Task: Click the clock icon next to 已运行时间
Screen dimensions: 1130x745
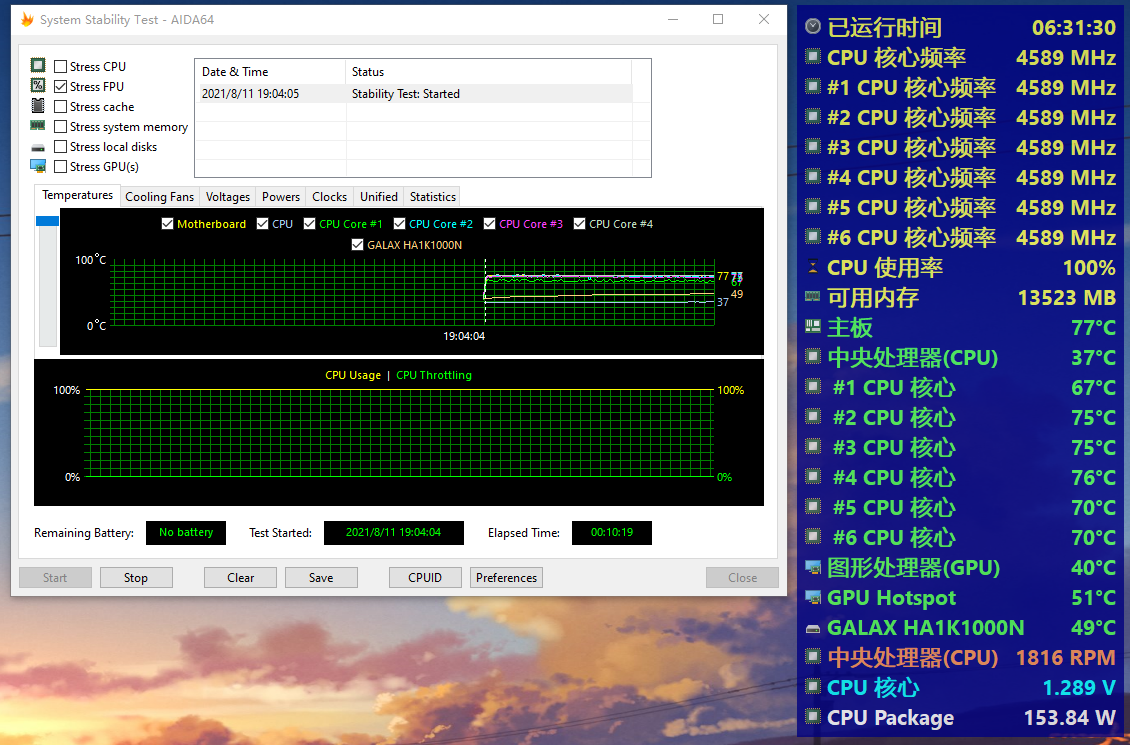Action: coord(813,28)
